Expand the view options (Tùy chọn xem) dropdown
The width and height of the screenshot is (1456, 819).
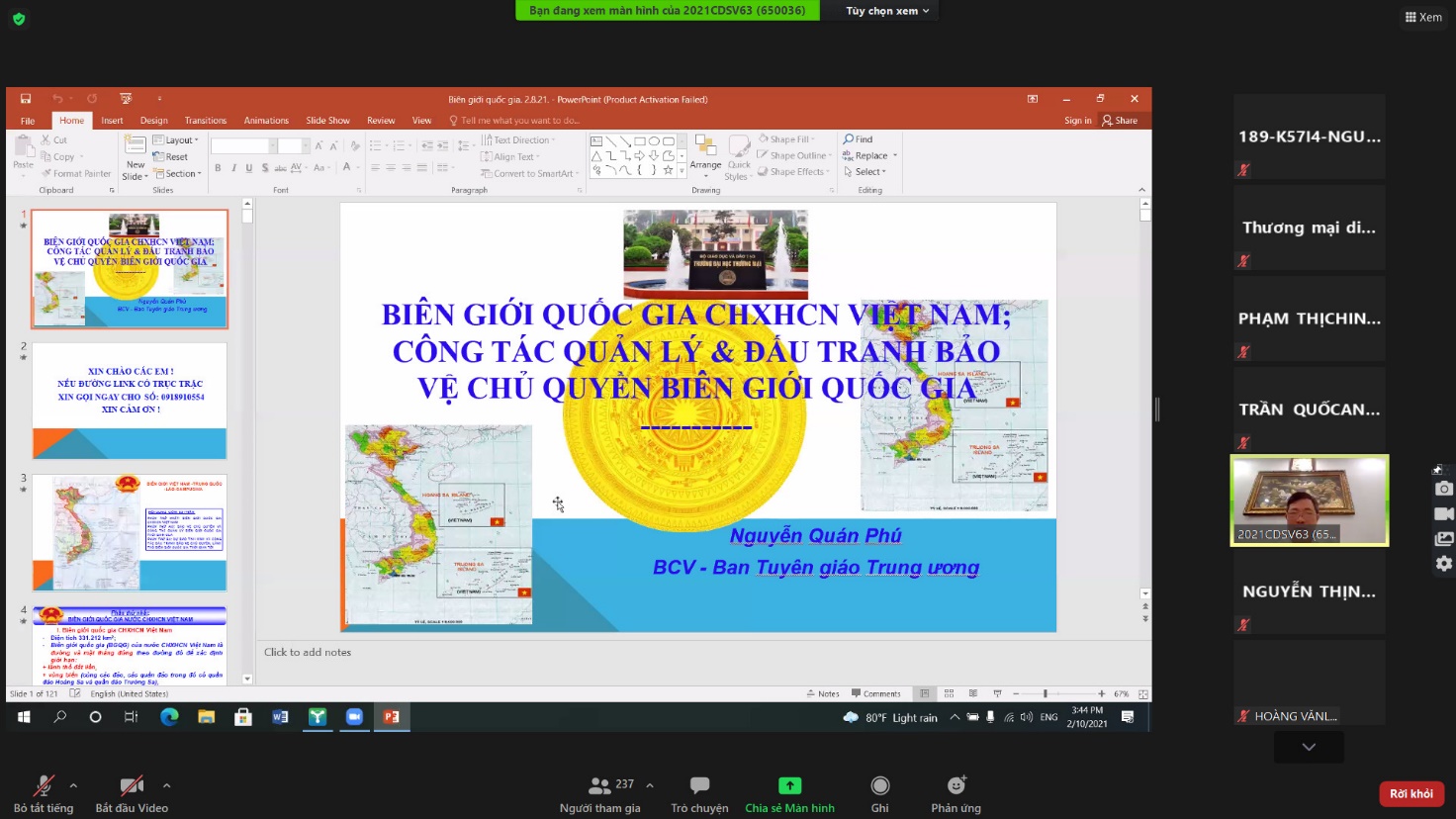click(x=887, y=11)
